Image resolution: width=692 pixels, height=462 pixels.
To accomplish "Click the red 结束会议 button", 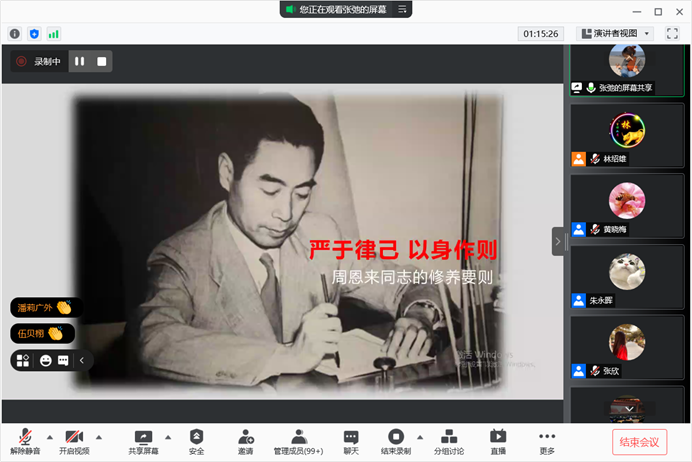I will coord(639,442).
